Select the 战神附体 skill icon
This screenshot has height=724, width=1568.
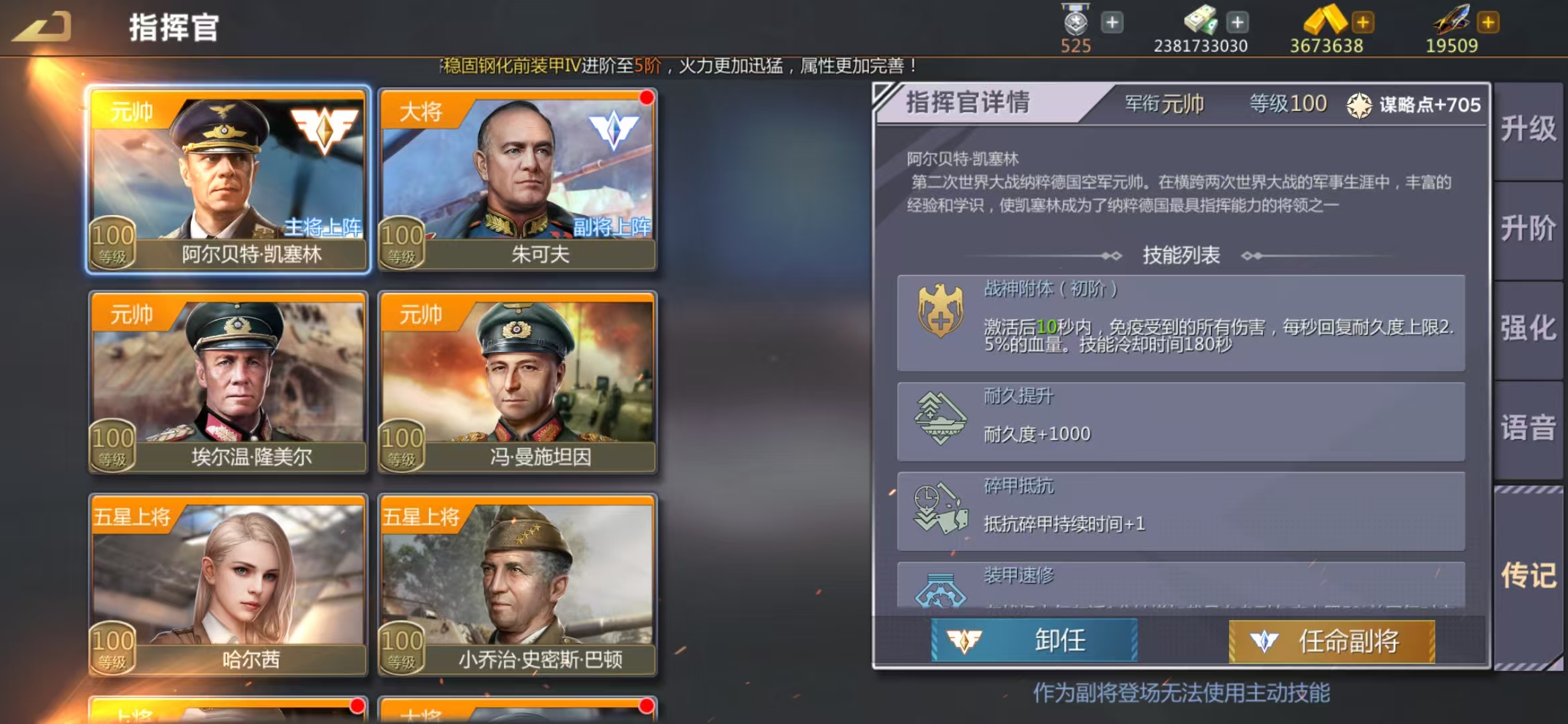(x=940, y=310)
